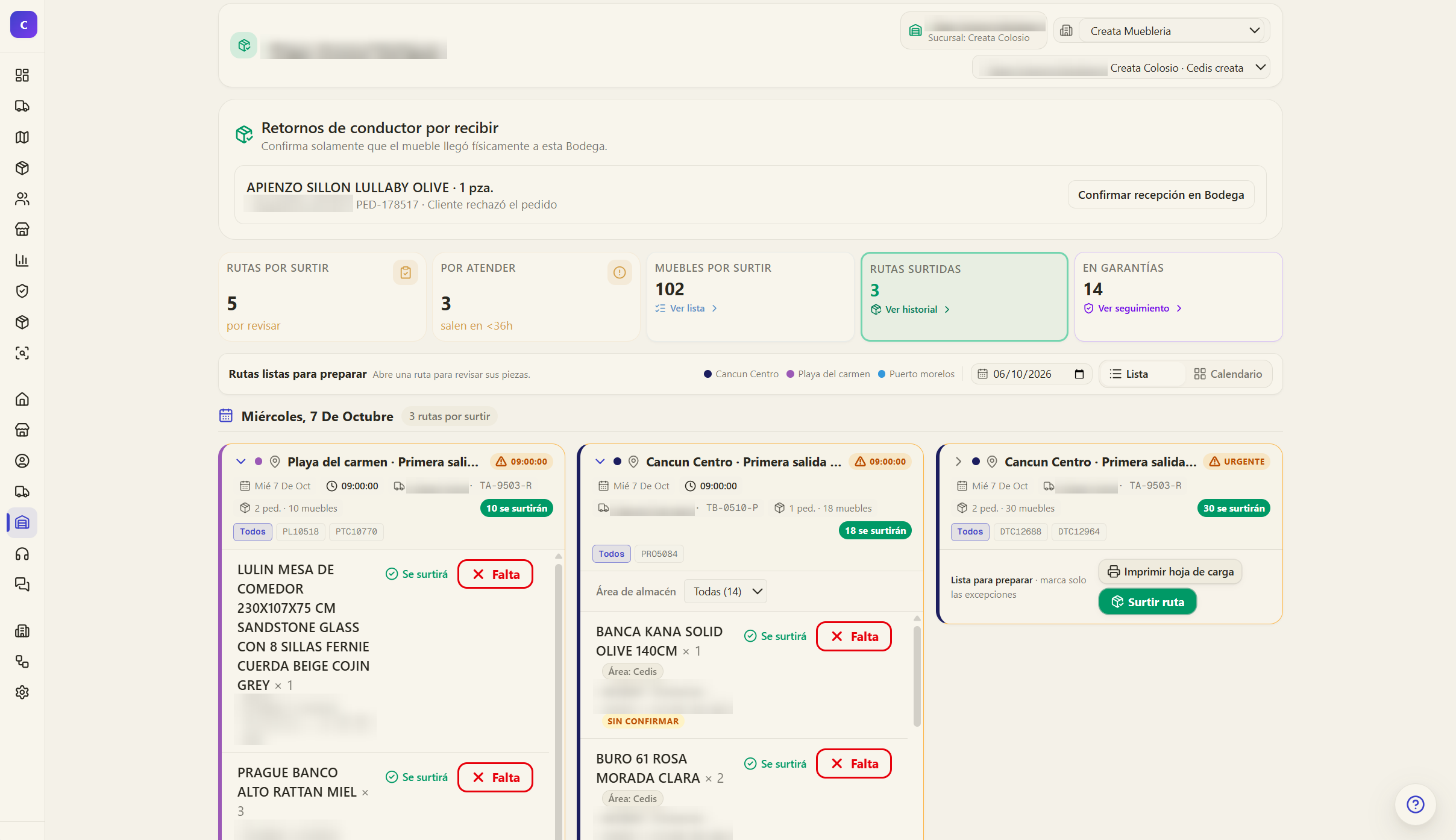
Task: Open the shield check icon in sidebar
Action: click(22, 291)
